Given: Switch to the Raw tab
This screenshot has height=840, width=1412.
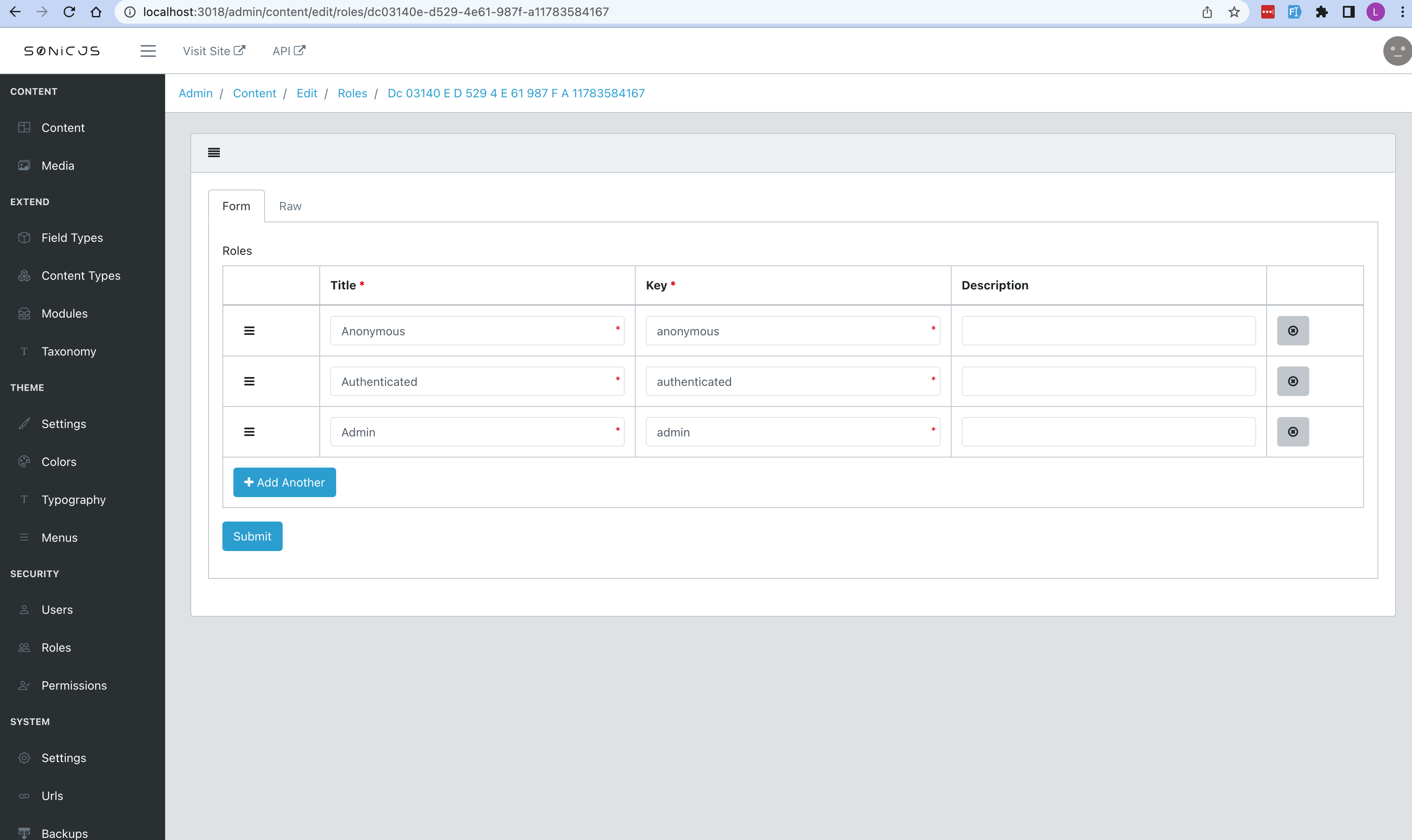Looking at the screenshot, I should pos(290,206).
